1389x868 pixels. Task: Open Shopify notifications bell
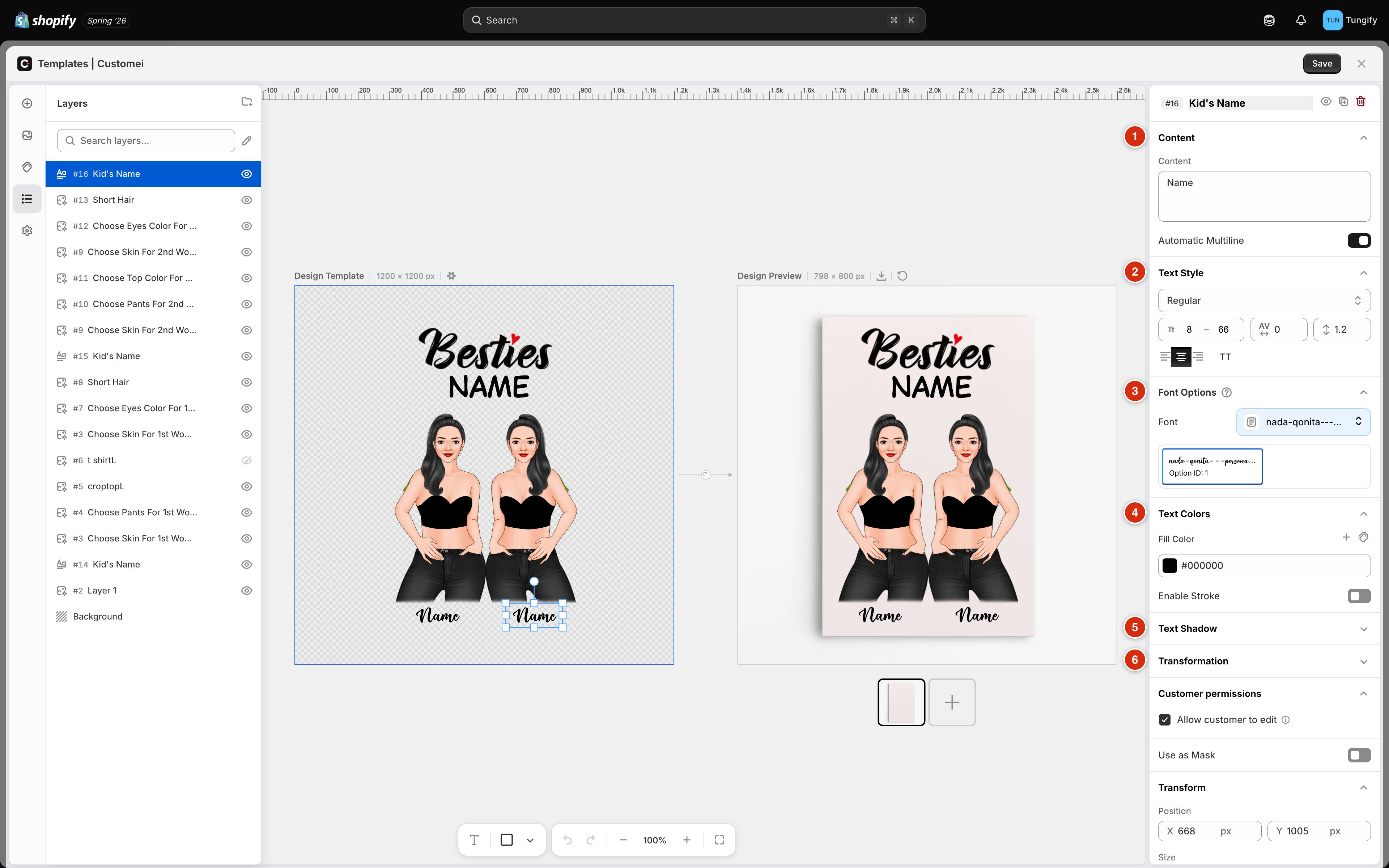(x=1301, y=20)
